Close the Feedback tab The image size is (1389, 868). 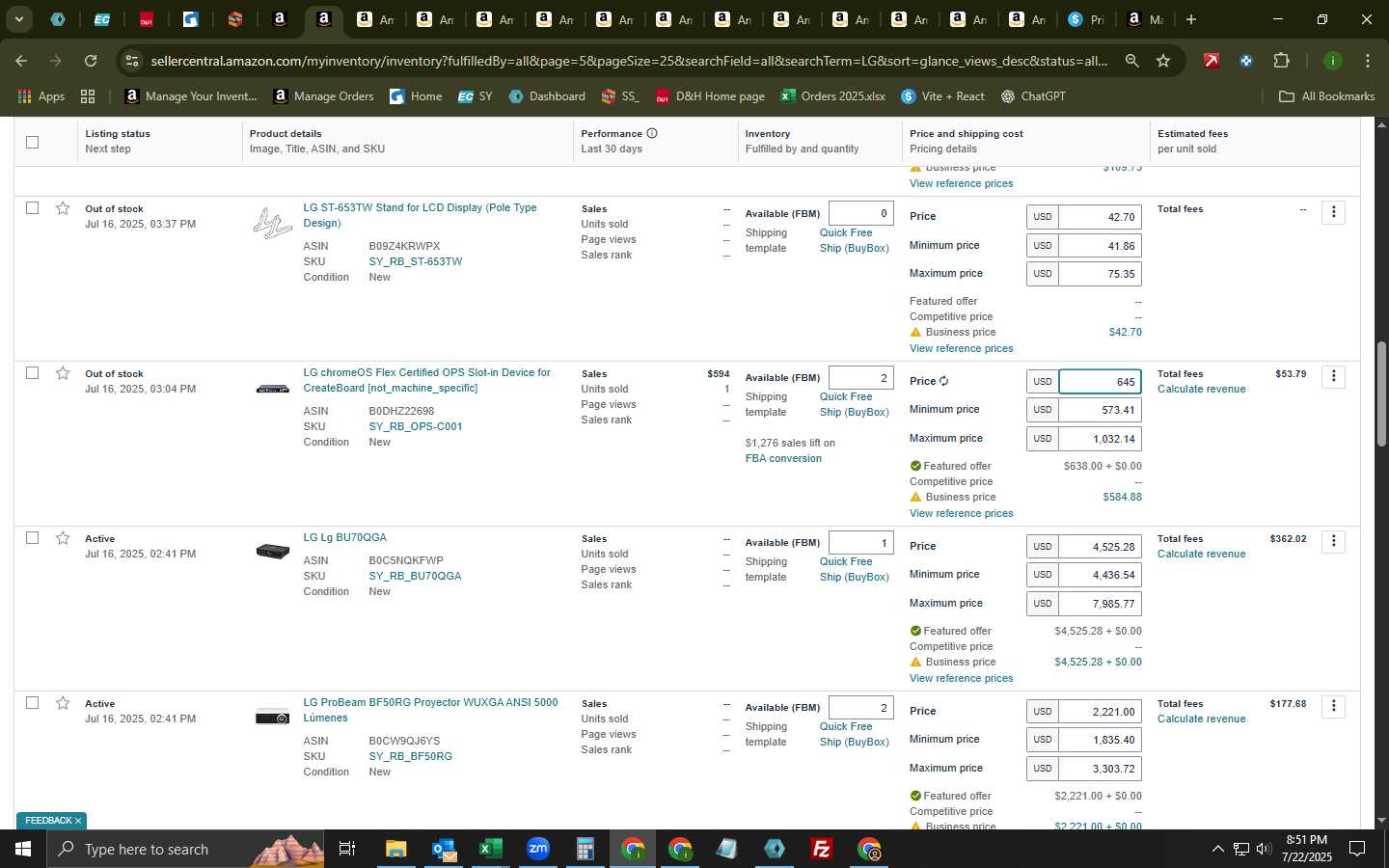(78, 821)
